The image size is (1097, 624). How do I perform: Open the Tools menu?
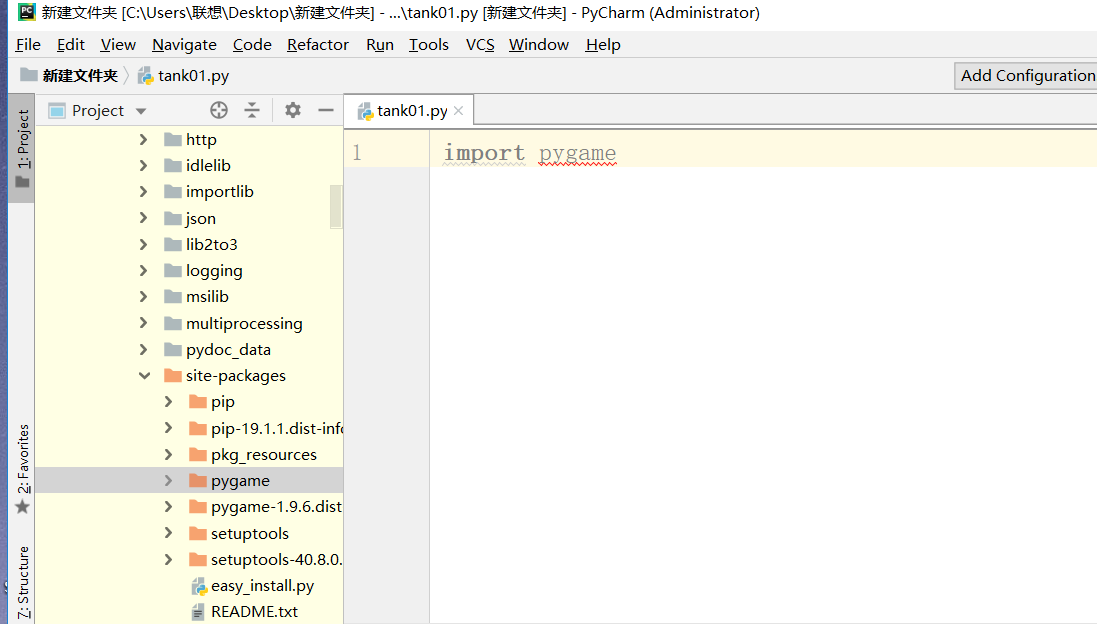click(x=429, y=45)
